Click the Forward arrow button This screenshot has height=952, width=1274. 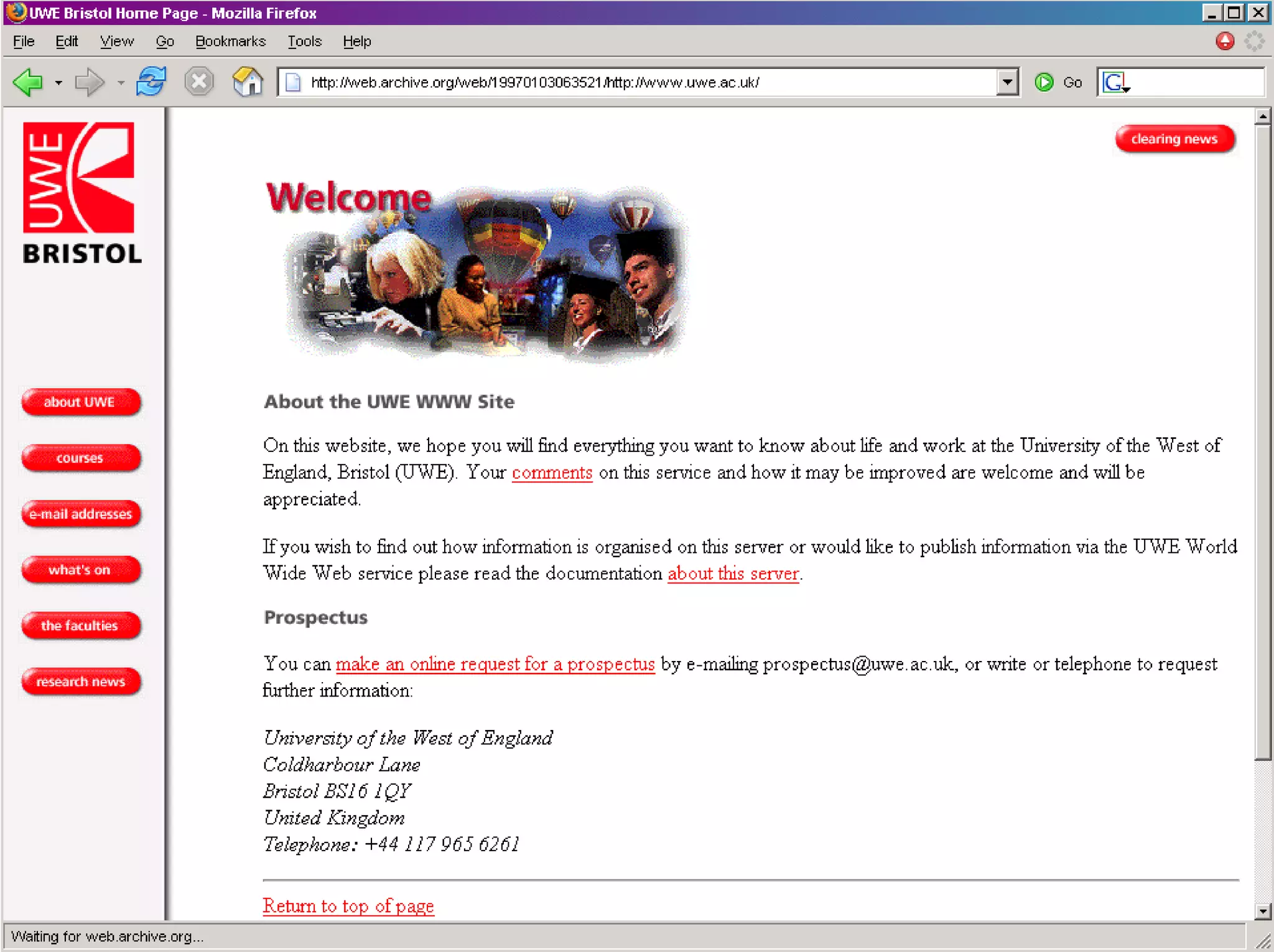90,82
